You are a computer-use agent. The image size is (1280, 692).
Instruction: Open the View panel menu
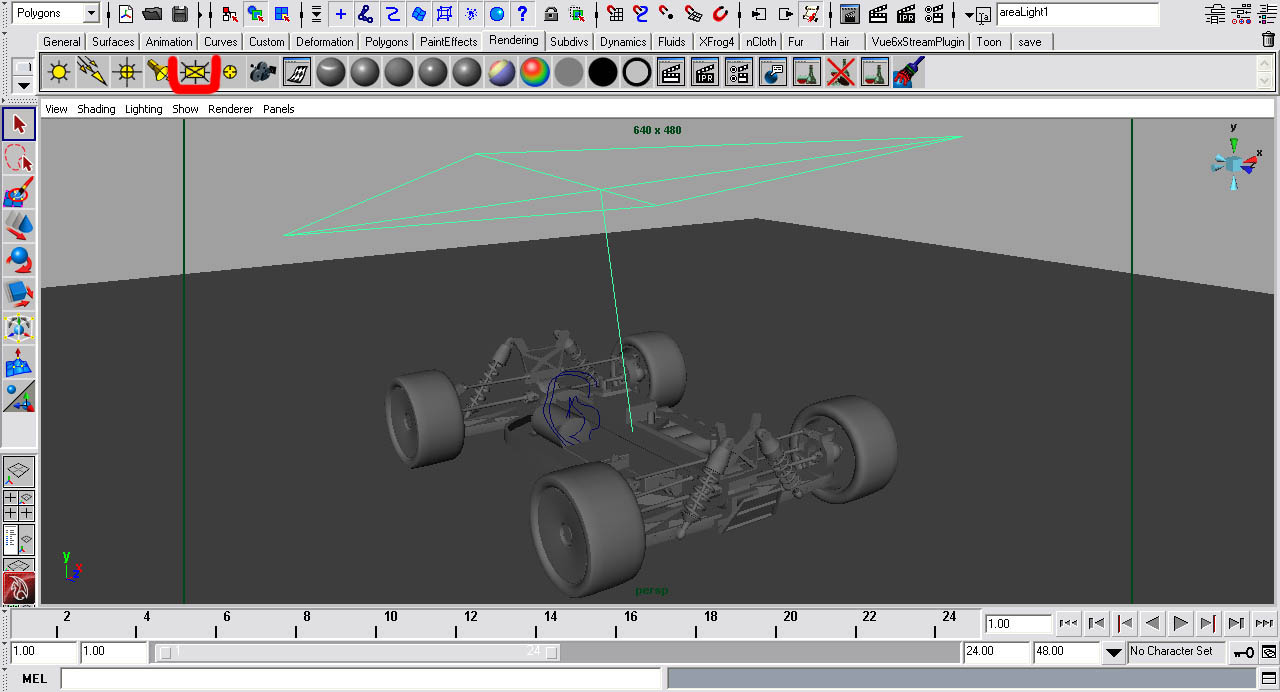[x=56, y=109]
